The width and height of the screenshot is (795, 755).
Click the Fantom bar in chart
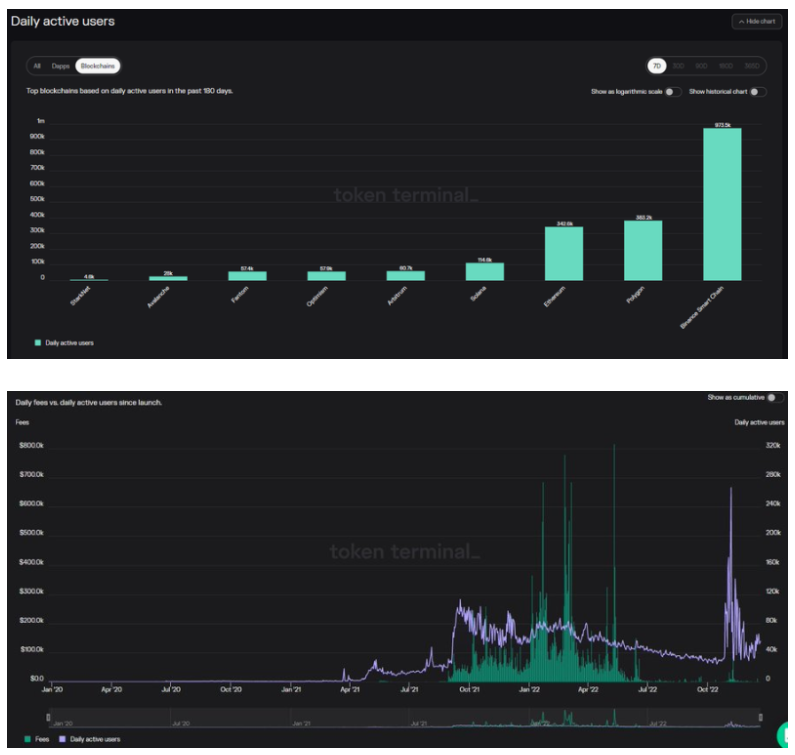[x=247, y=276]
